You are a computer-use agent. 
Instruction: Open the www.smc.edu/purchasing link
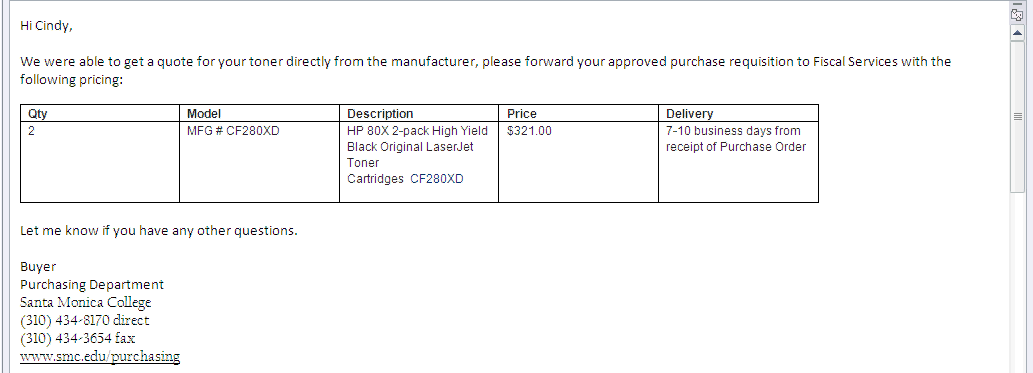click(100, 357)
